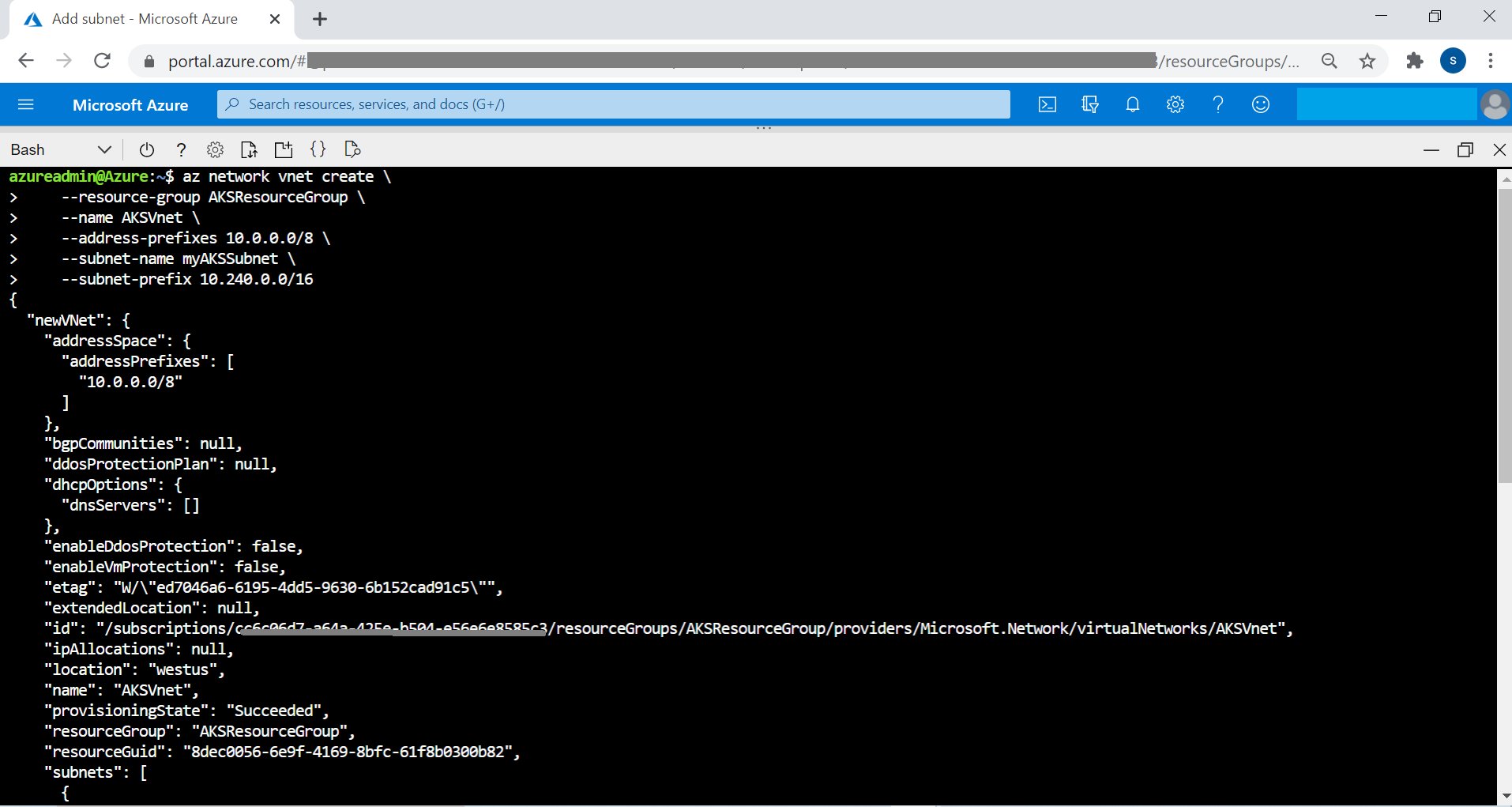Click the Azure search resources field

click(x=614, y=104)
